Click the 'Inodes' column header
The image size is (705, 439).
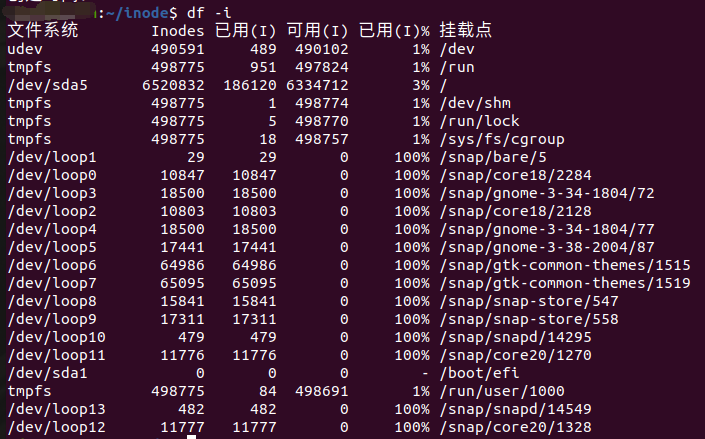169,31
